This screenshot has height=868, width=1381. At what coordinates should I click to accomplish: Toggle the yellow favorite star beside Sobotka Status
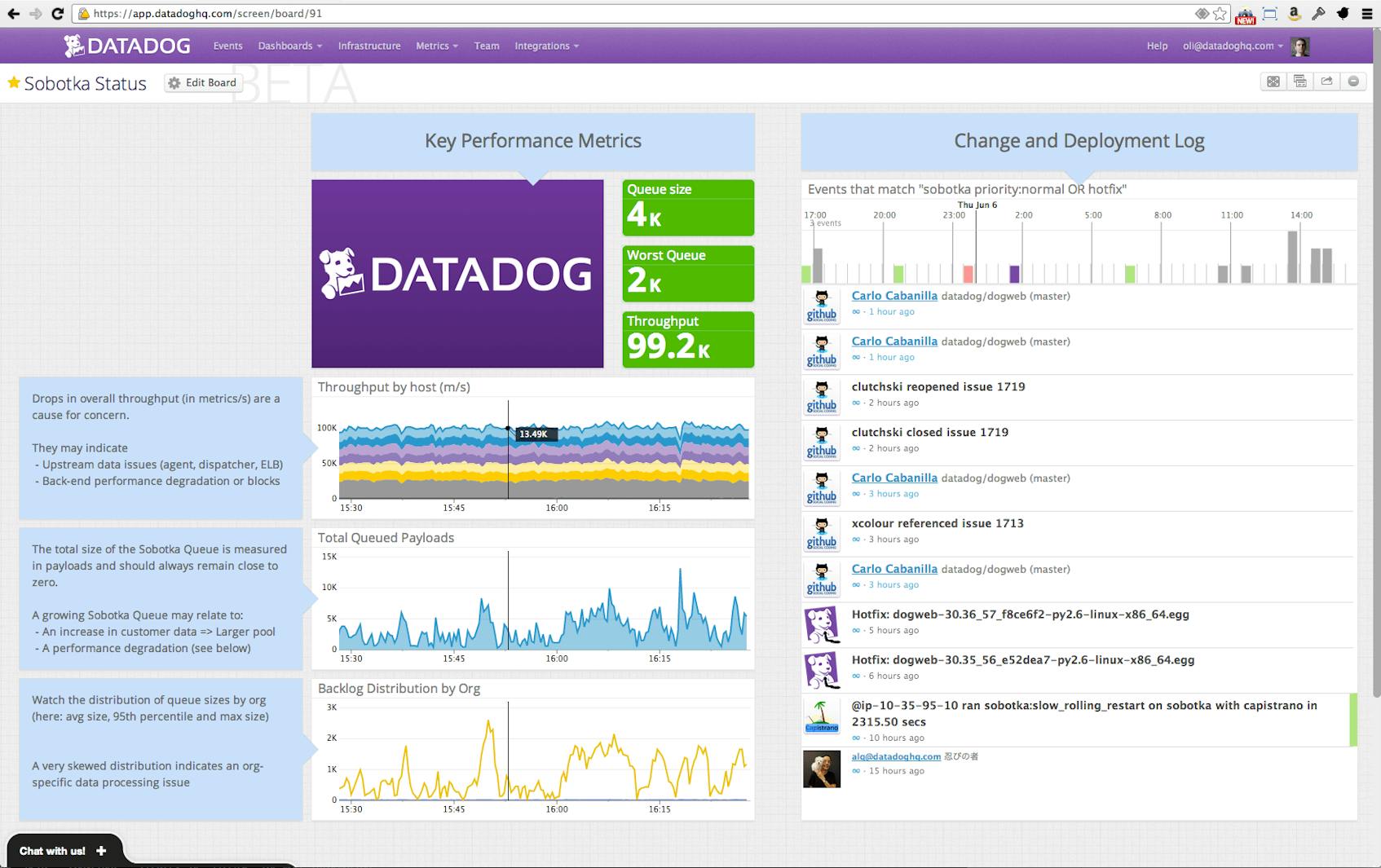[13, 82]
